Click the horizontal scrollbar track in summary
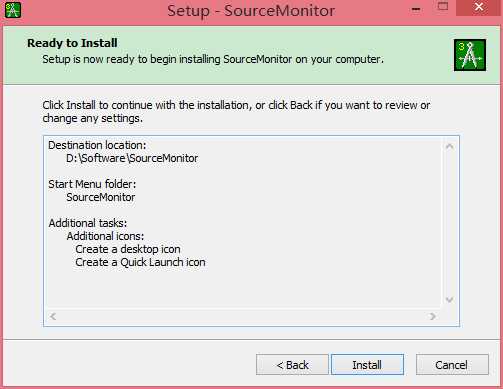The height and width of the screenshot is (389, 503). [x=243, y=316]
